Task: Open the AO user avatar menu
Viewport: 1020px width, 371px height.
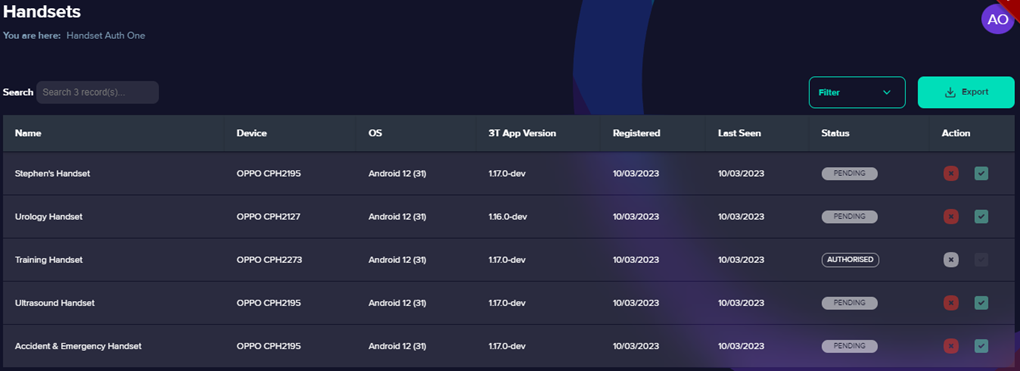Action: tap(997, 20)
